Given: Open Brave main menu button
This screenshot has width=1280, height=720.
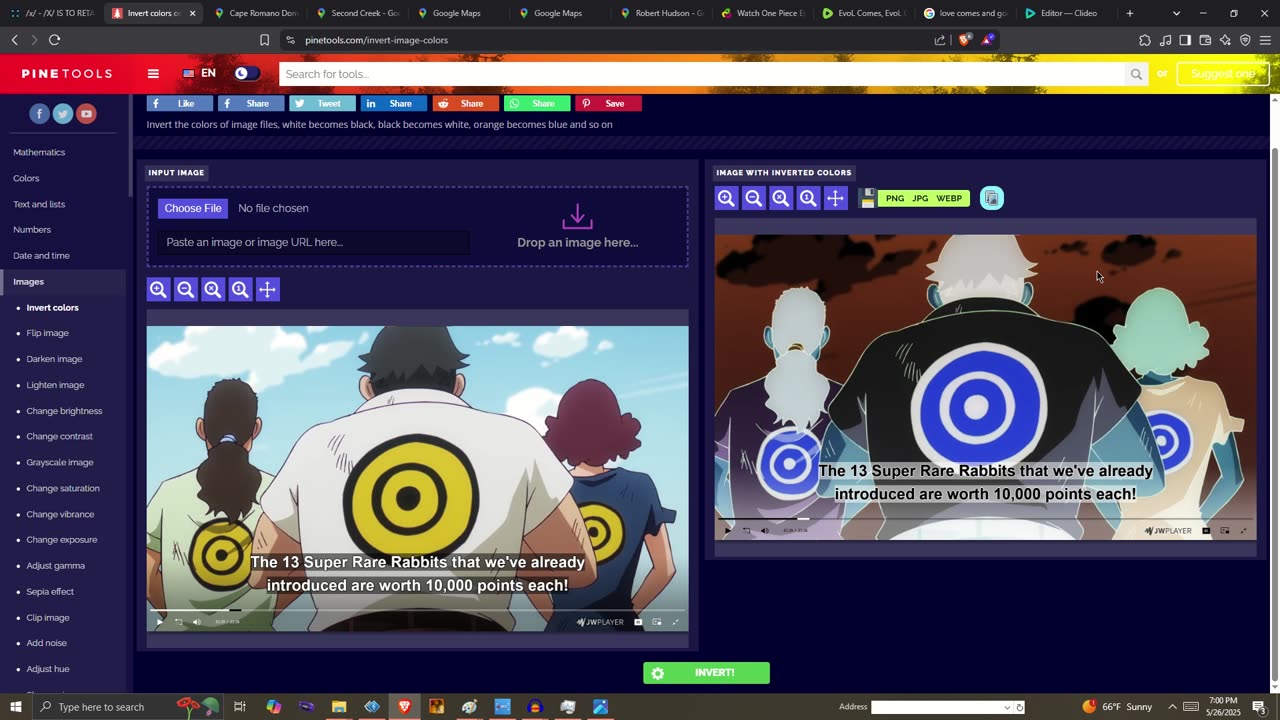Looking at the screenshot, I should click(1265, 40).
